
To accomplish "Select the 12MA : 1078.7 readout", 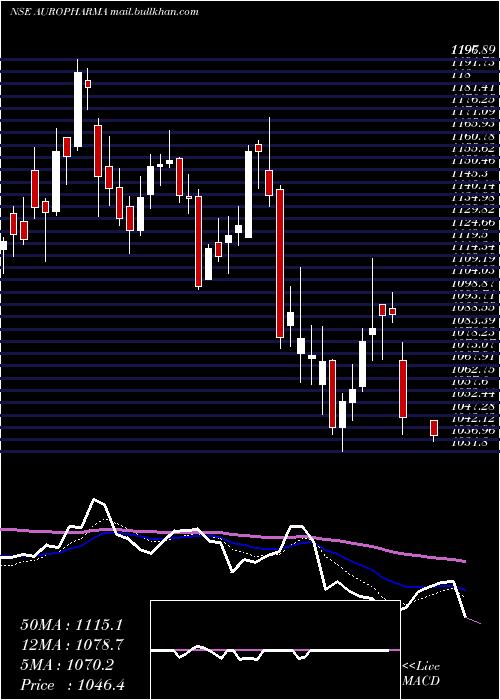I will pyautogui.click(x=71, y=645).
